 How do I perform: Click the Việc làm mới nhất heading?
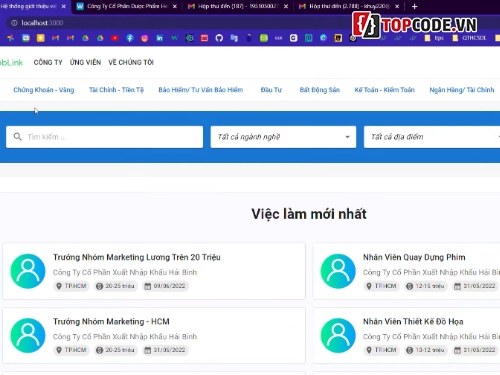click(309, 214)
